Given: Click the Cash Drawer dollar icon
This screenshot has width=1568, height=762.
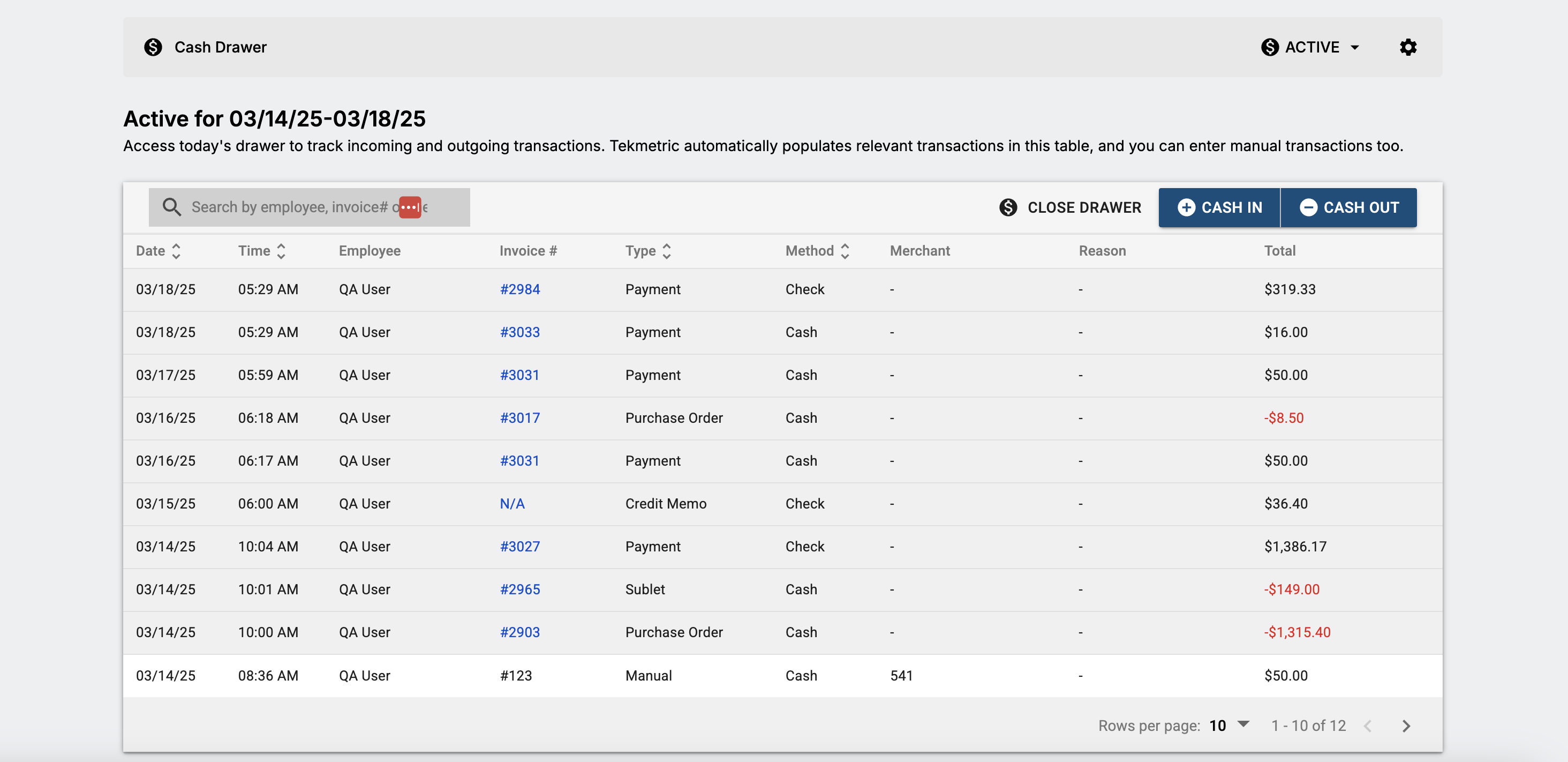Looking at the screenshot, I should coord(153,47).
